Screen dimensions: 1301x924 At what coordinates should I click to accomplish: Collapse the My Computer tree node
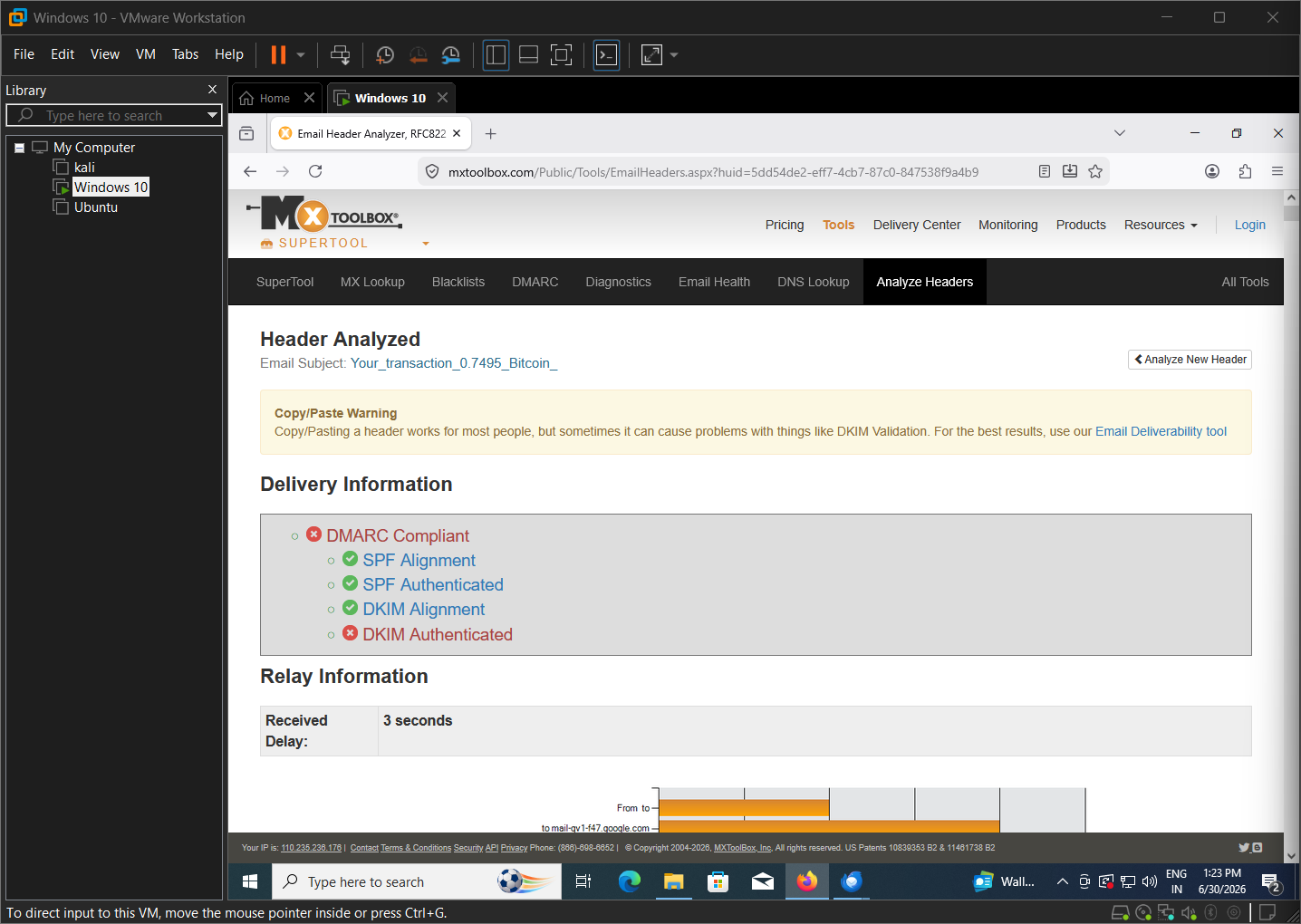point(19,148)
